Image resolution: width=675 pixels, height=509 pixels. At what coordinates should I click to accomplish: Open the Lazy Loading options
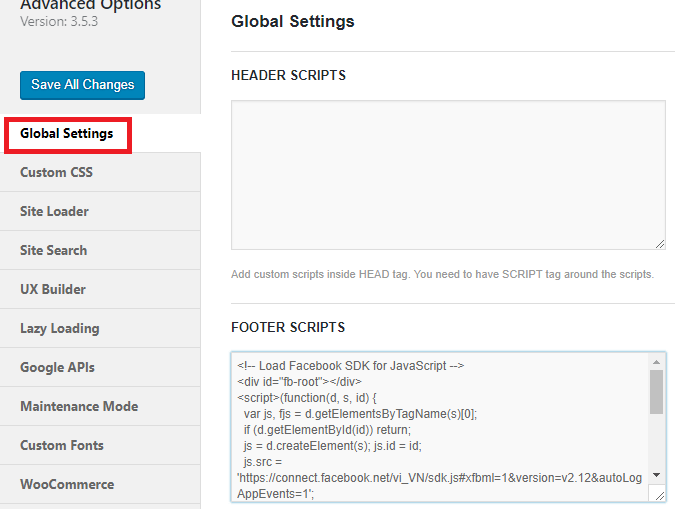coord(100,329)
